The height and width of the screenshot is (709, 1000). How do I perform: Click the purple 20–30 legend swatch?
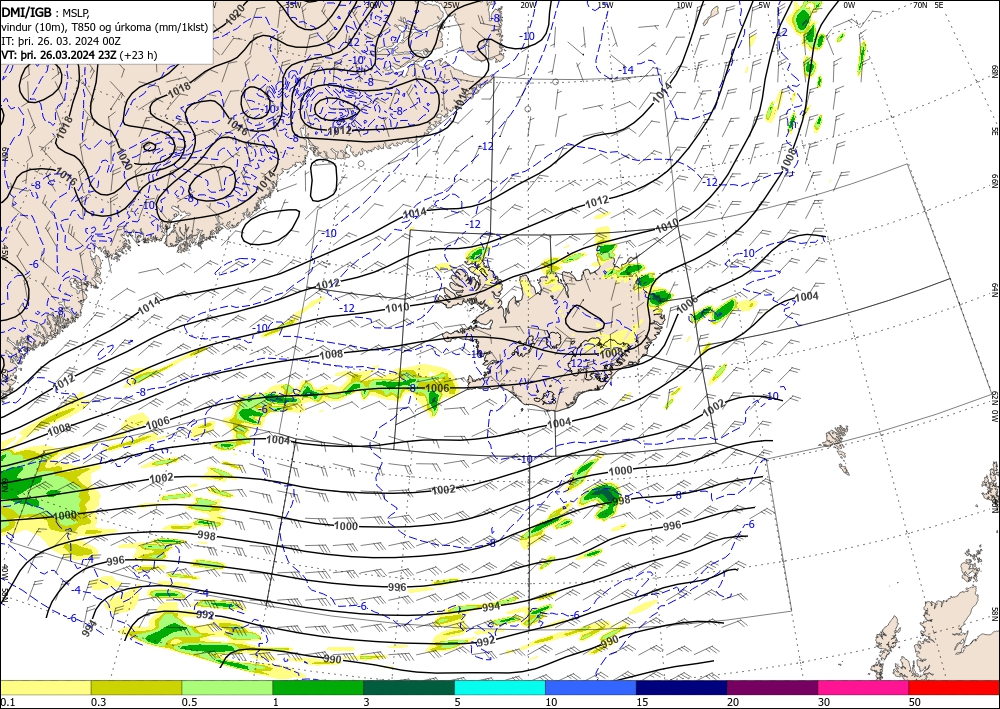point(772,687)
